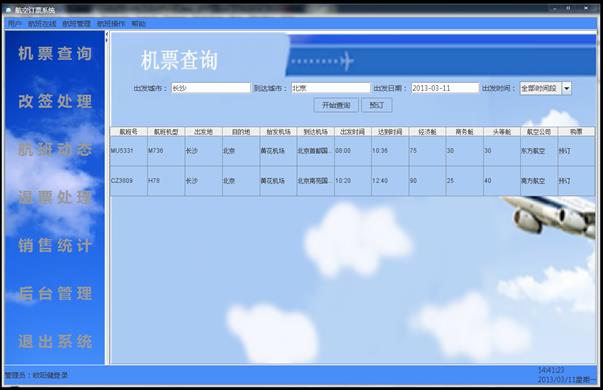Image resolution: width=603 pixels, height=390 pixels.
Task: Click the 航空公司 column header
Action: coord(539,132)
